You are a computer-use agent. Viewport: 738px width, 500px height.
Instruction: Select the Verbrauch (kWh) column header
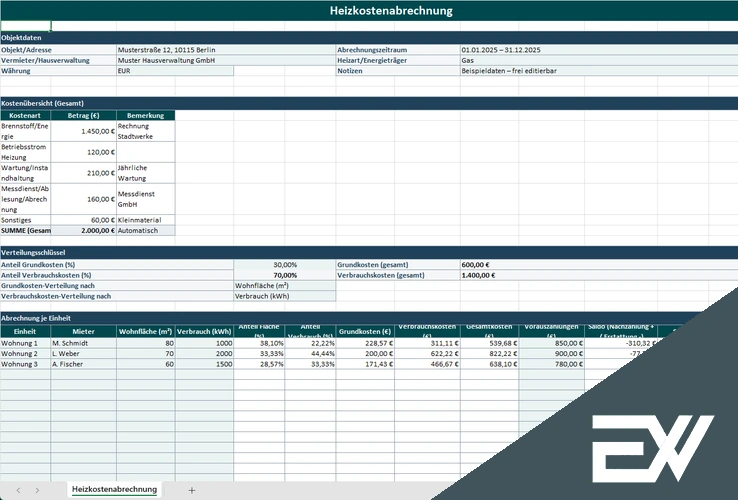click(204, 331)
